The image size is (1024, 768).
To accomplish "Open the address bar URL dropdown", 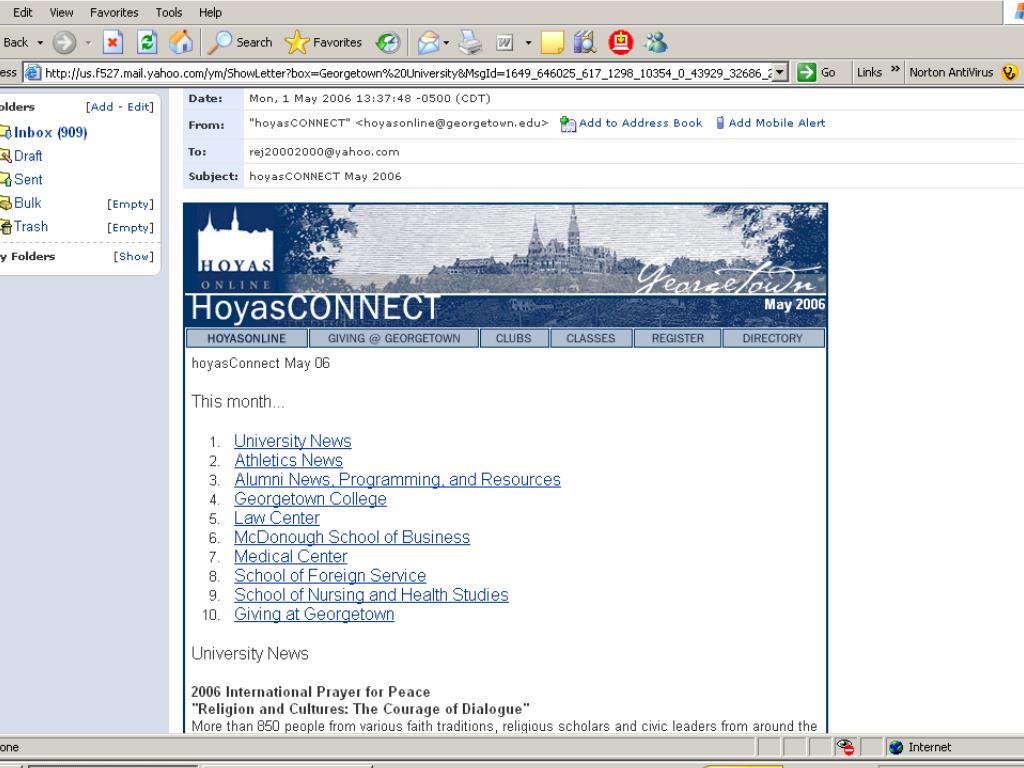I will [x=780, y=72].
